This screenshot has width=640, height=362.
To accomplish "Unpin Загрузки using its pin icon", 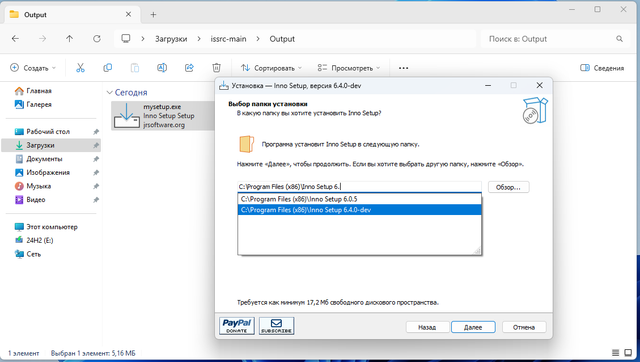I will pos(96,145).
